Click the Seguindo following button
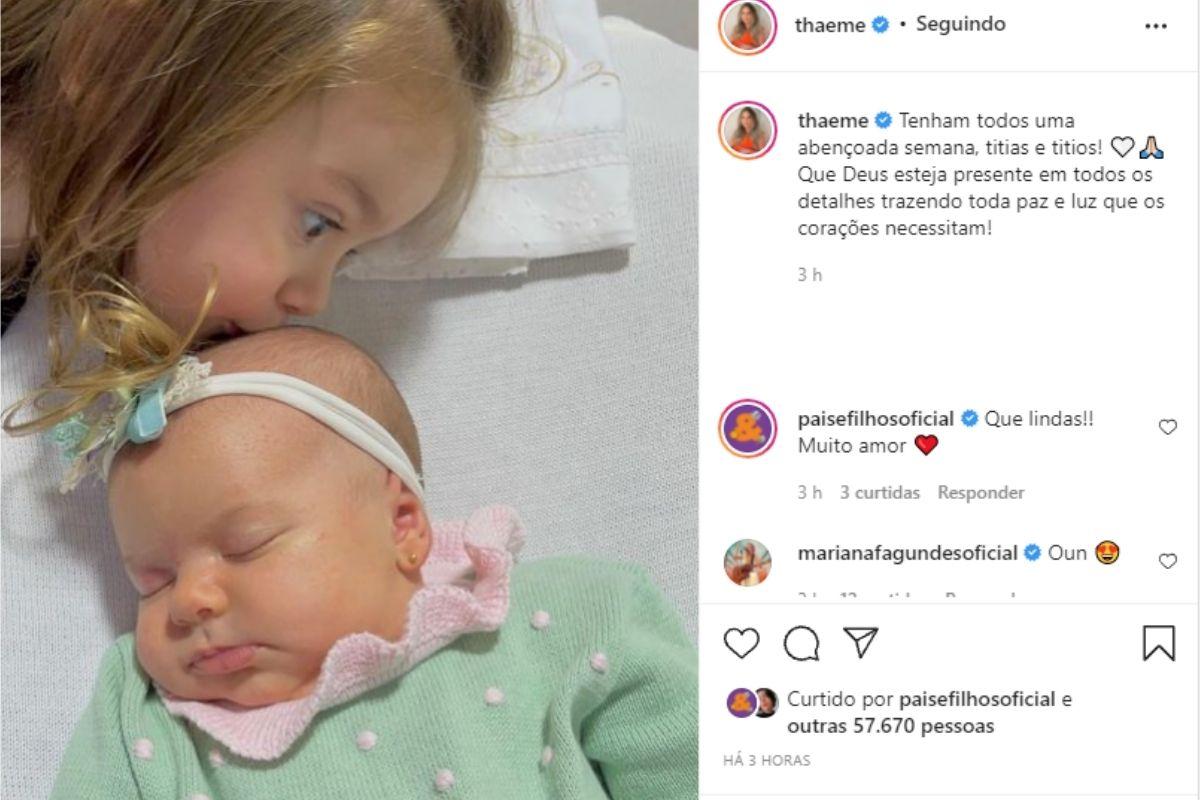The width and height of the screenshot is (1200, 800). point(961,25)
